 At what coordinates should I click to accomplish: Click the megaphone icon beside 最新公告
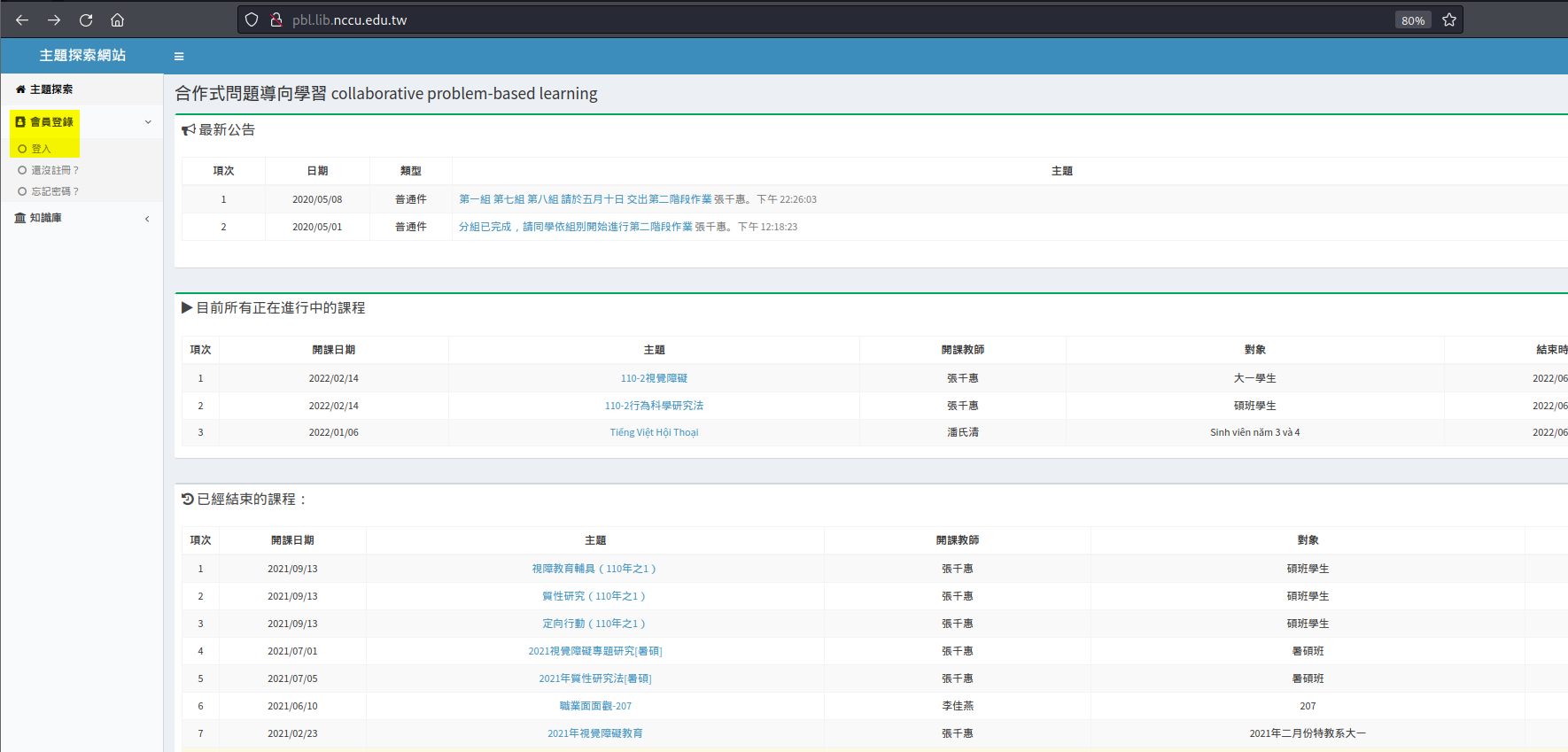point(189,130)
